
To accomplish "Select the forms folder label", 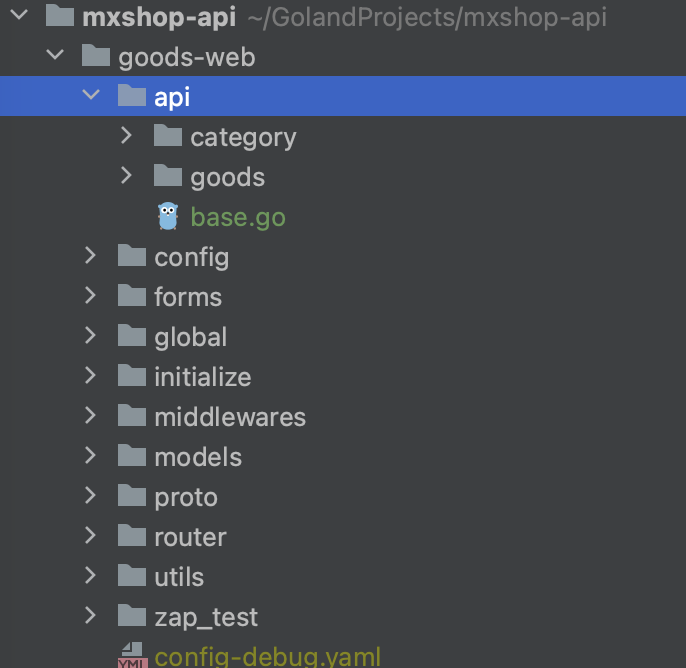I will pos(188,297).
